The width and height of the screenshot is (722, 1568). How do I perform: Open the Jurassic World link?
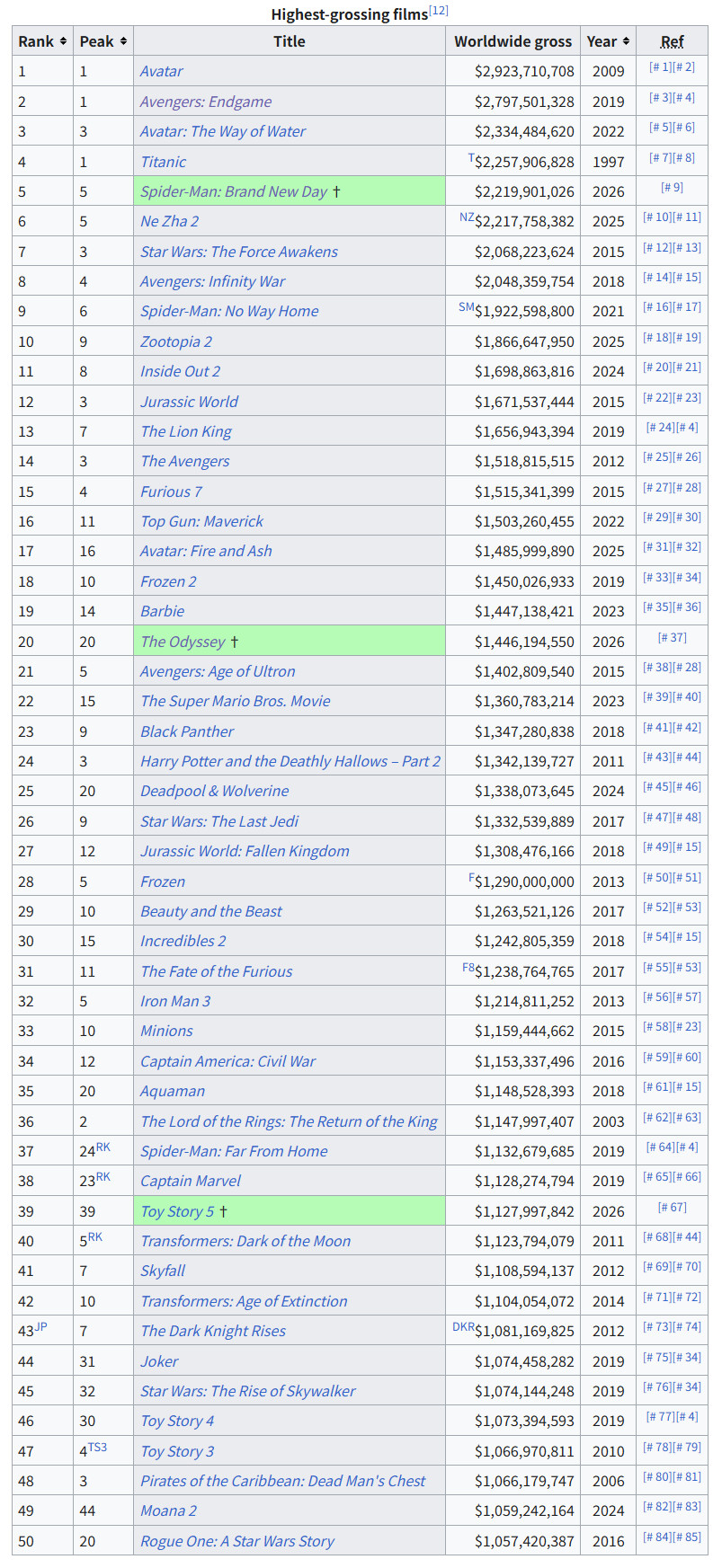coord(190,402)
